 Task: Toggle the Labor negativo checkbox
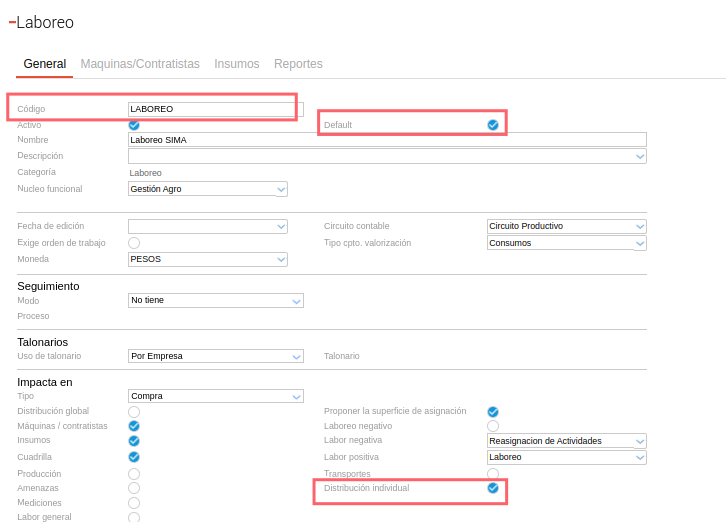click(x=493, y=426)
